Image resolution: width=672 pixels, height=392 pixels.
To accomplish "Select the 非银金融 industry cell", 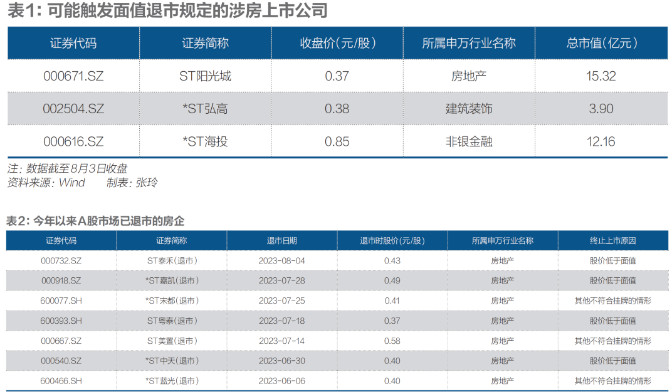I will coord(469,141).
